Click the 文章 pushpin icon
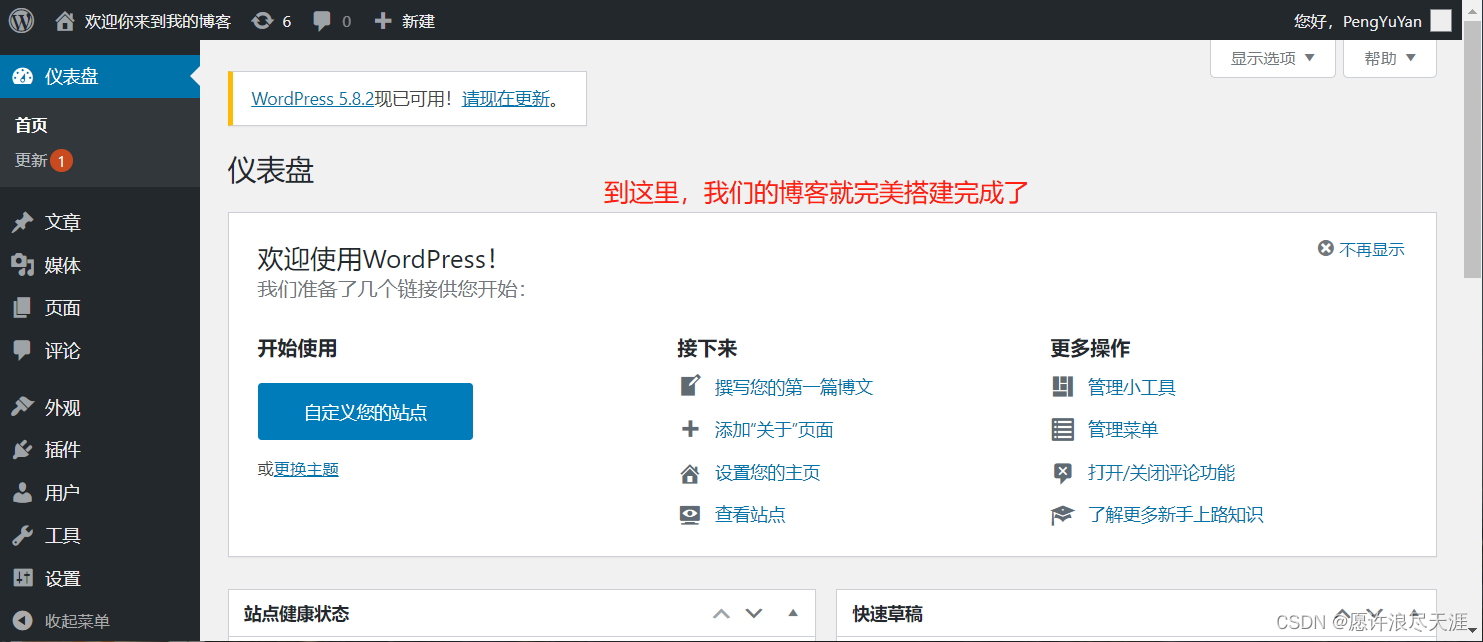The image size is (1483, 642). tap(22, 222)
